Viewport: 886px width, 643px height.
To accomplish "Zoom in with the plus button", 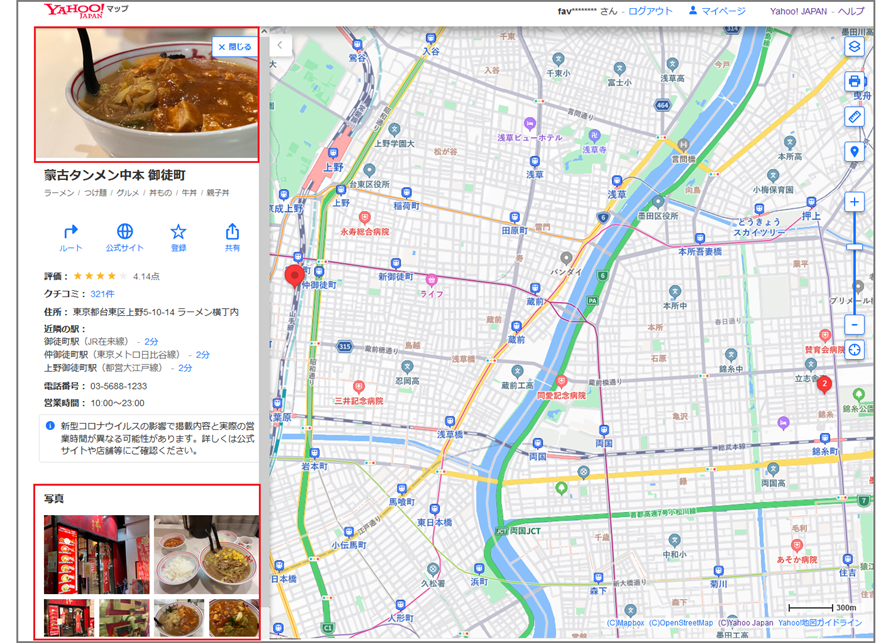I will [x=854, y=202].
